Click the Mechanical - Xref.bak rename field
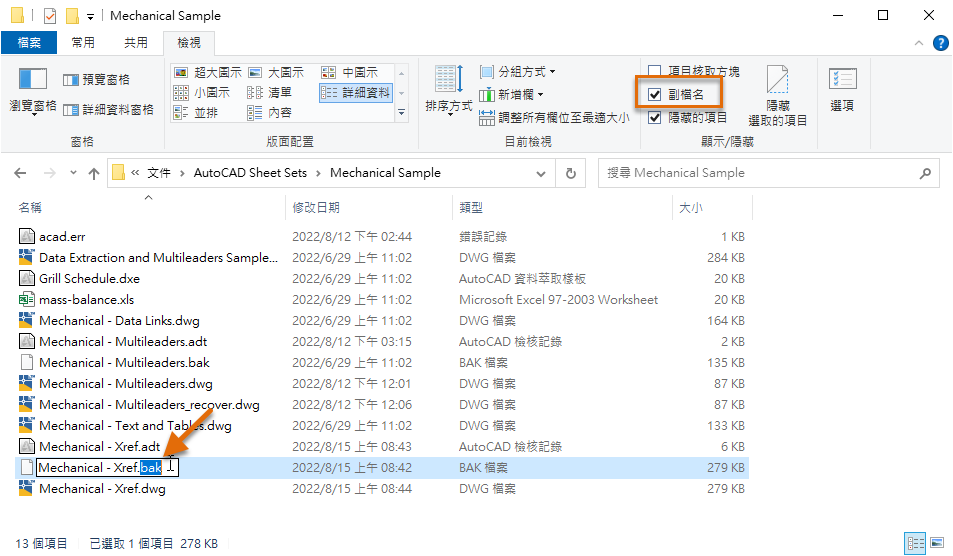This screenshot has width=953, height=556. 108,468
